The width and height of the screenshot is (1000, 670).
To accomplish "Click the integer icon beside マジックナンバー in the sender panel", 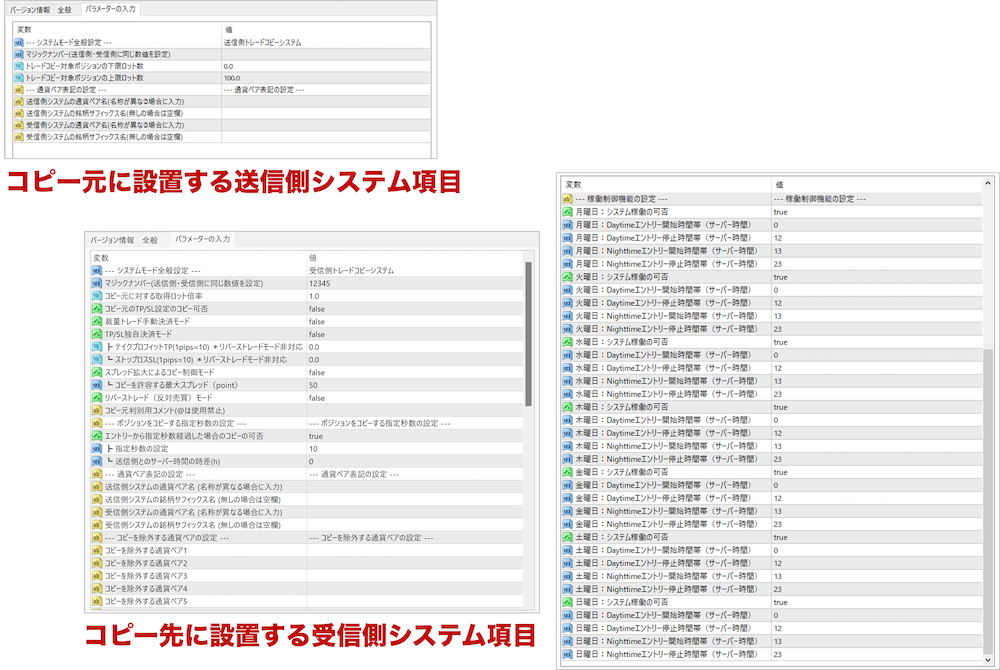I will [x=17, y=55].
